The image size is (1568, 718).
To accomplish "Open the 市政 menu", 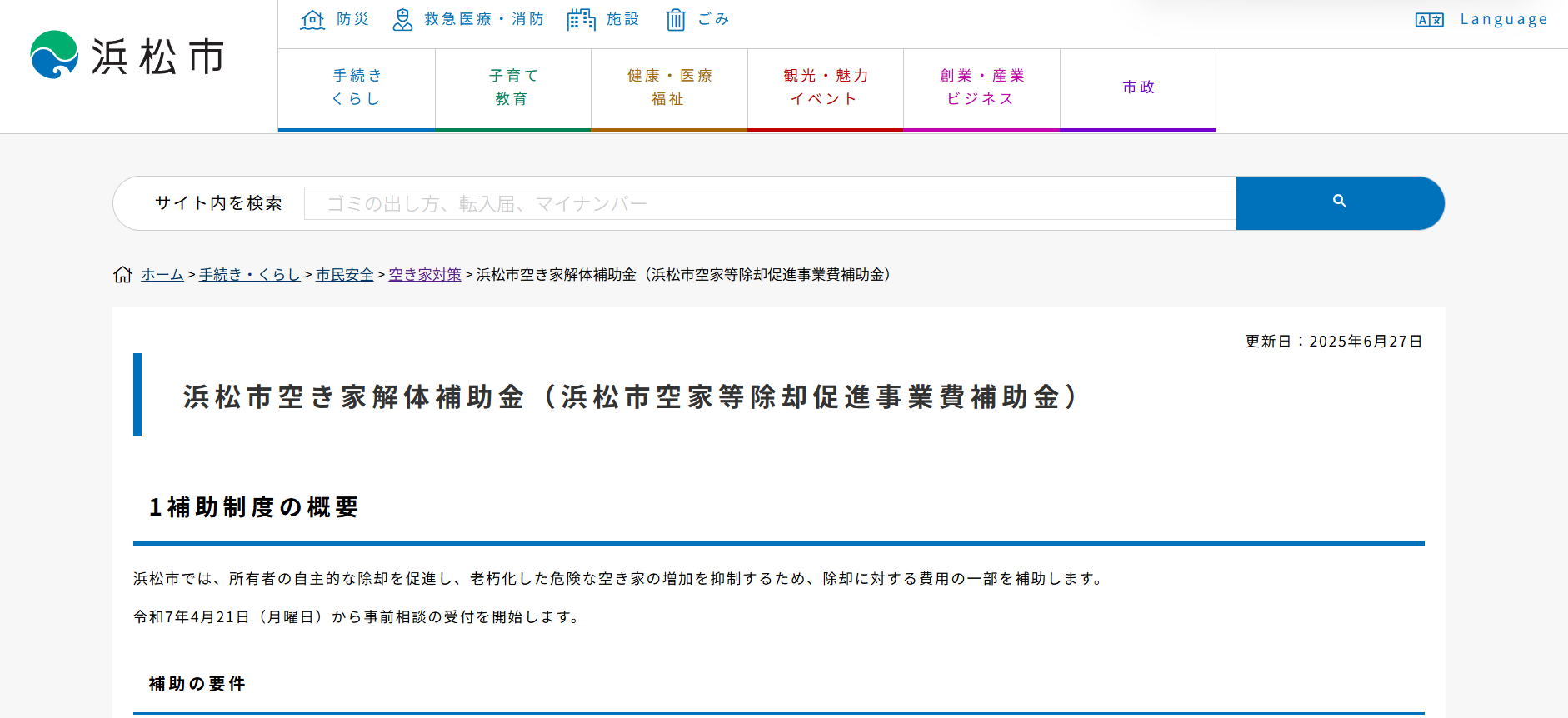I will pyautogui.click(x=1137, y=87).
